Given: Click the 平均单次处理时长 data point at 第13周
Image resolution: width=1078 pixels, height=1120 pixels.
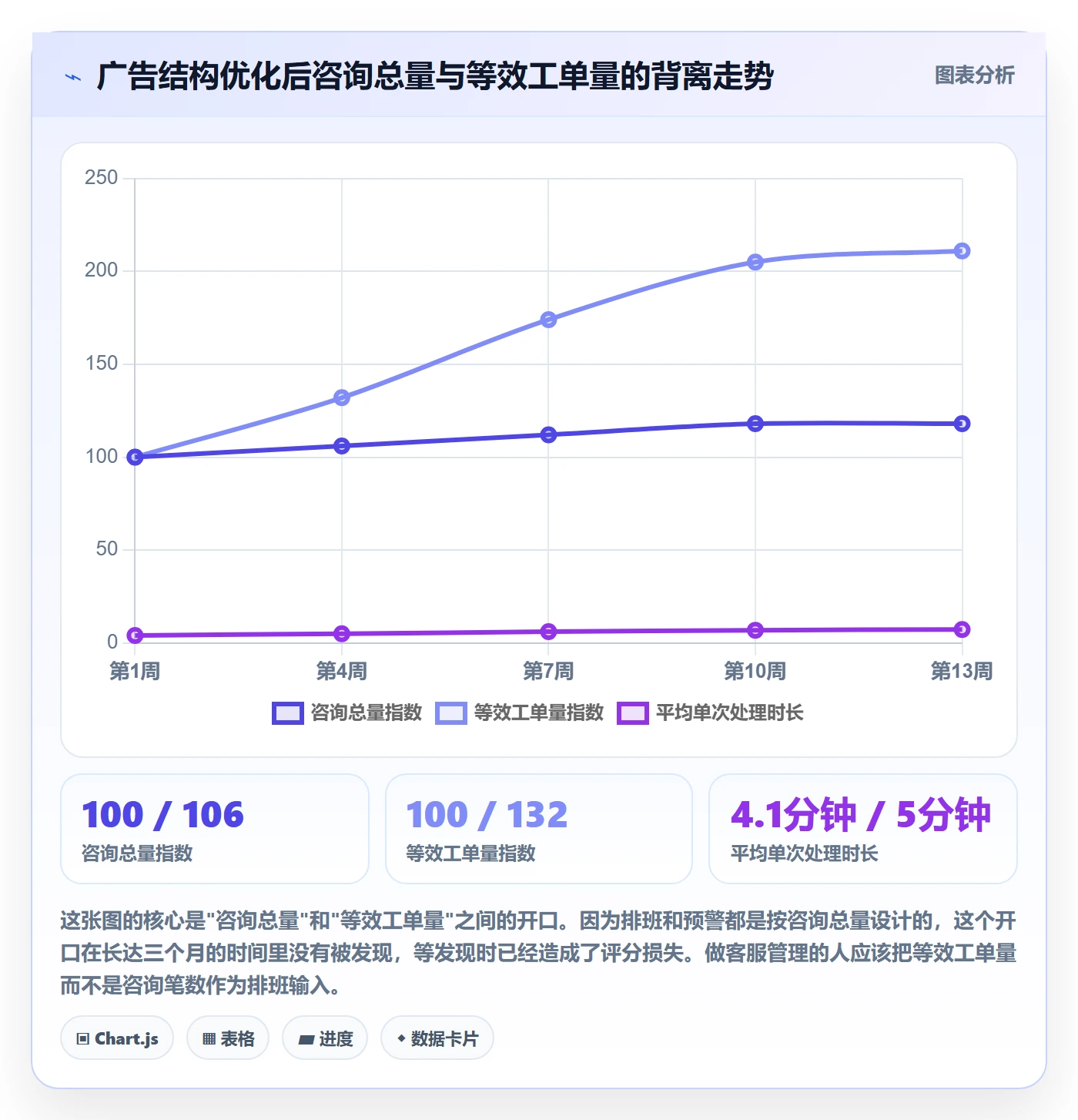Looking at the screenshot, I should coord(962,629).
